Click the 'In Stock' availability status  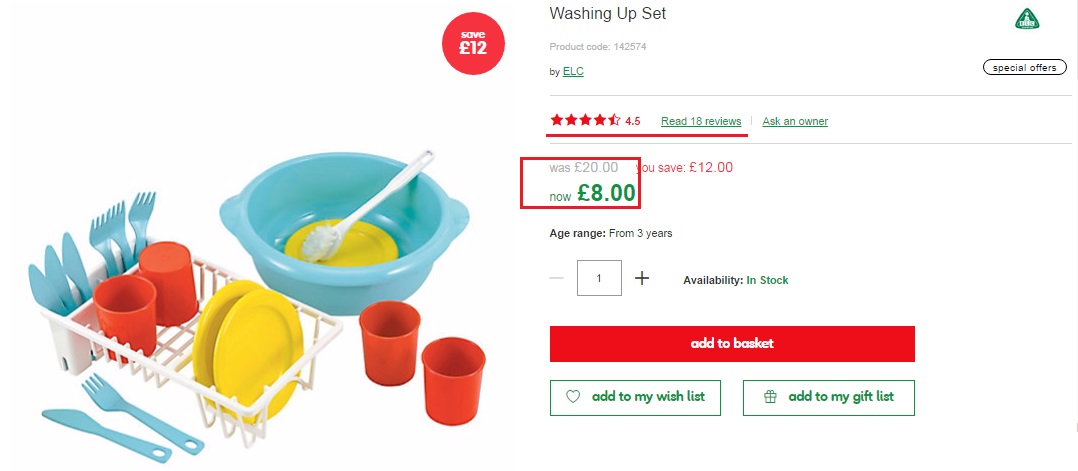pyautogui.click(x=767, y=280)
